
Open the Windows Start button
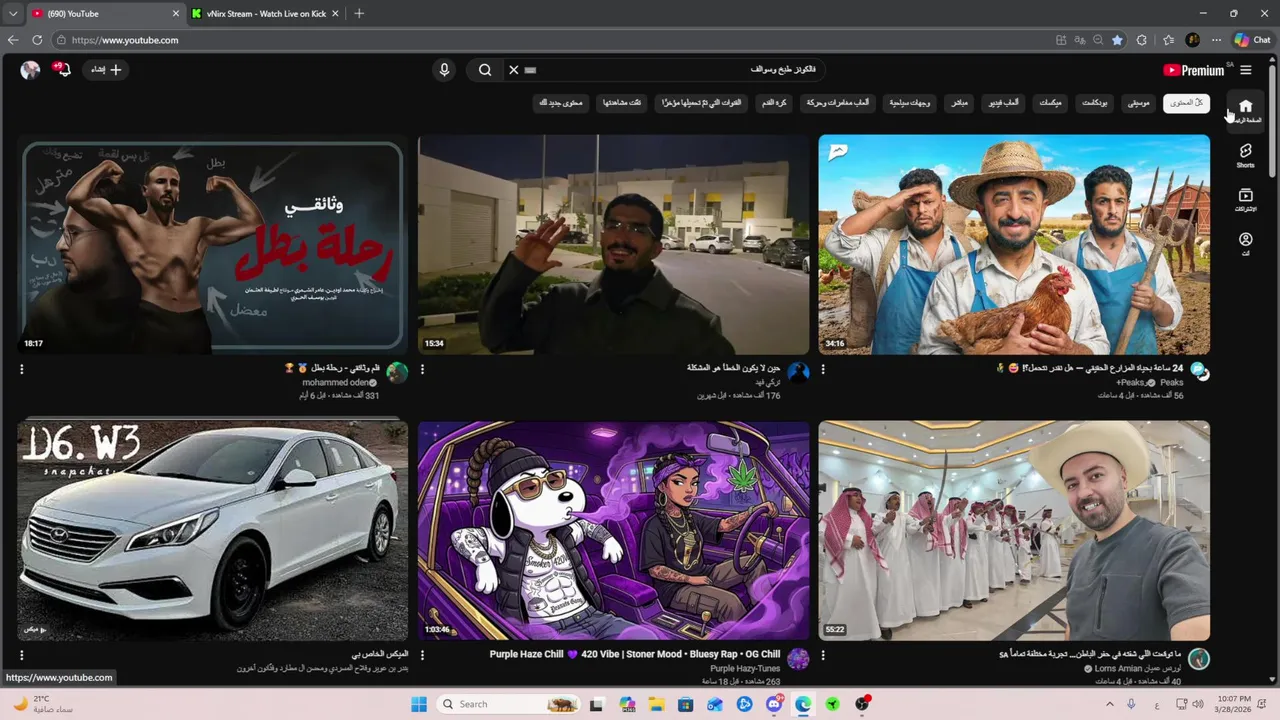[418, 704]
